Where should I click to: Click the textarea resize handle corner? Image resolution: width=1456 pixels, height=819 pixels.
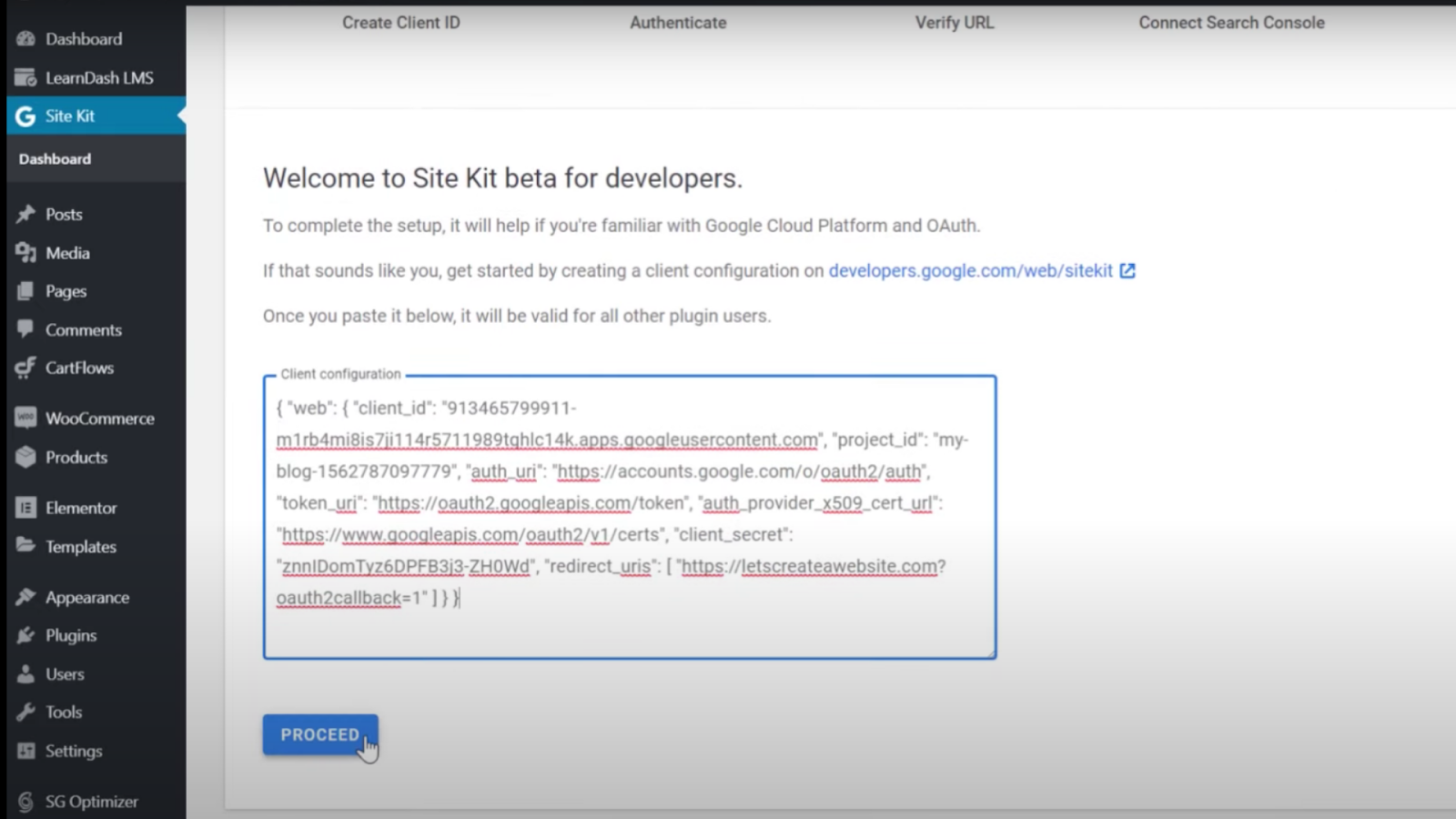click(x=989, y=652)
